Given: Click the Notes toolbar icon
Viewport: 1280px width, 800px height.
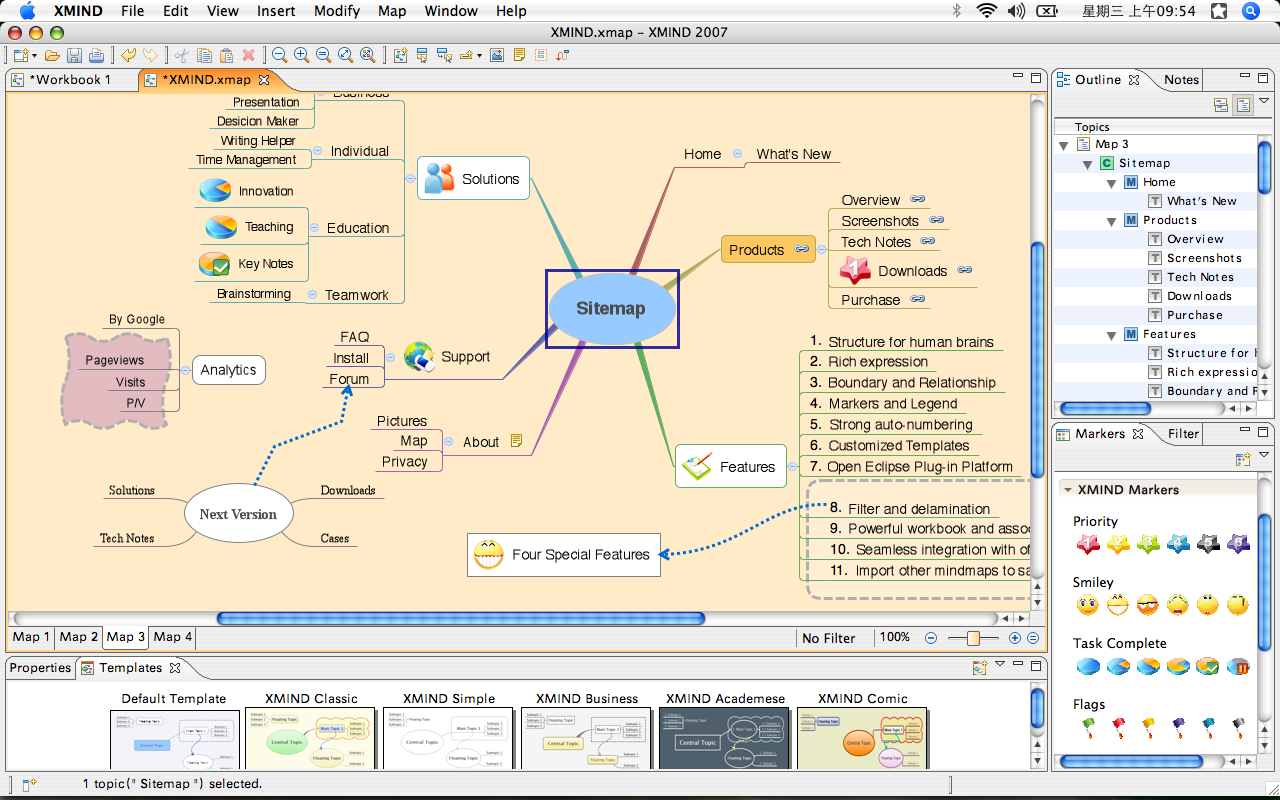Looking at the screenshot, I should [x=519, y=56].
